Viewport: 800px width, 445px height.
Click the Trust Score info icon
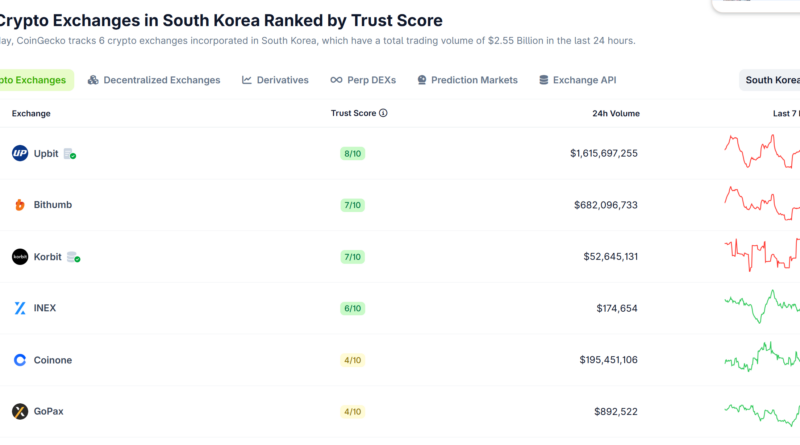[383, 113]
